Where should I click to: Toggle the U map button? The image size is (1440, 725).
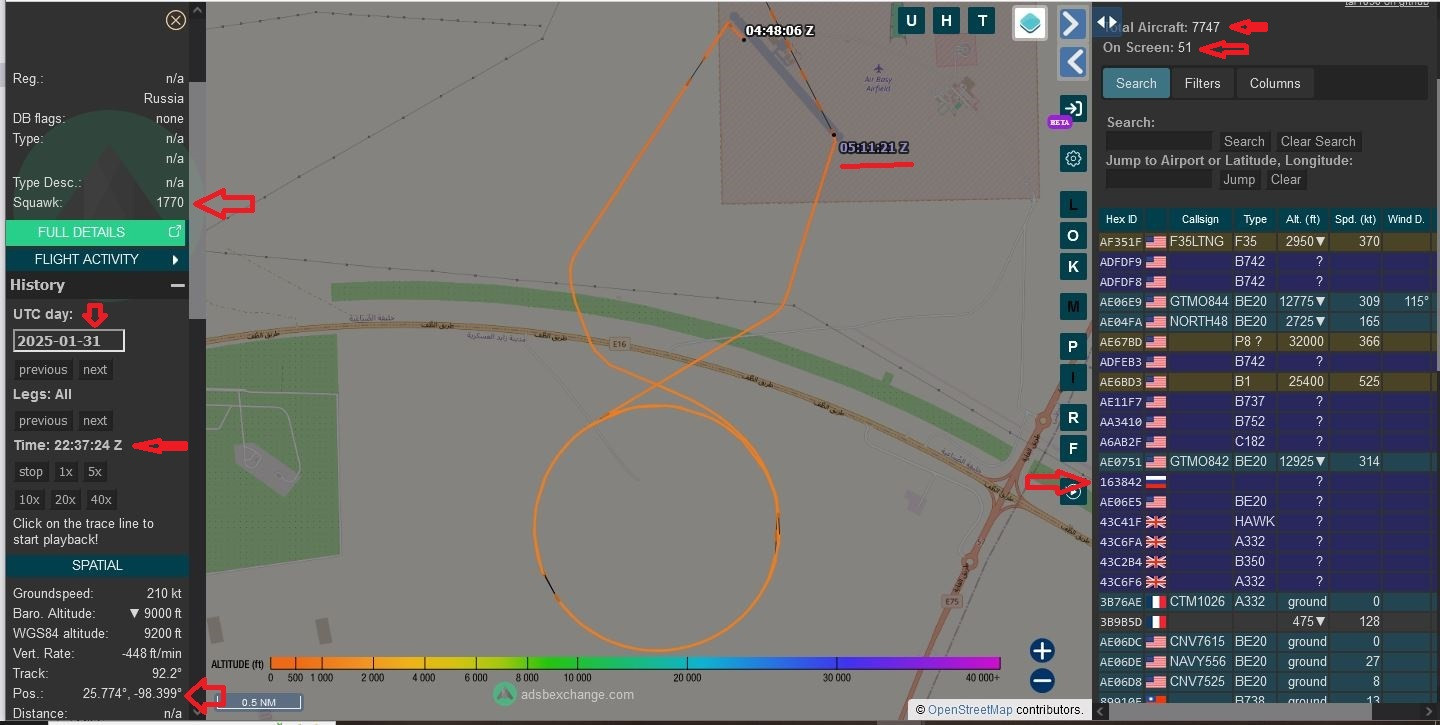[x=911, y=21]
